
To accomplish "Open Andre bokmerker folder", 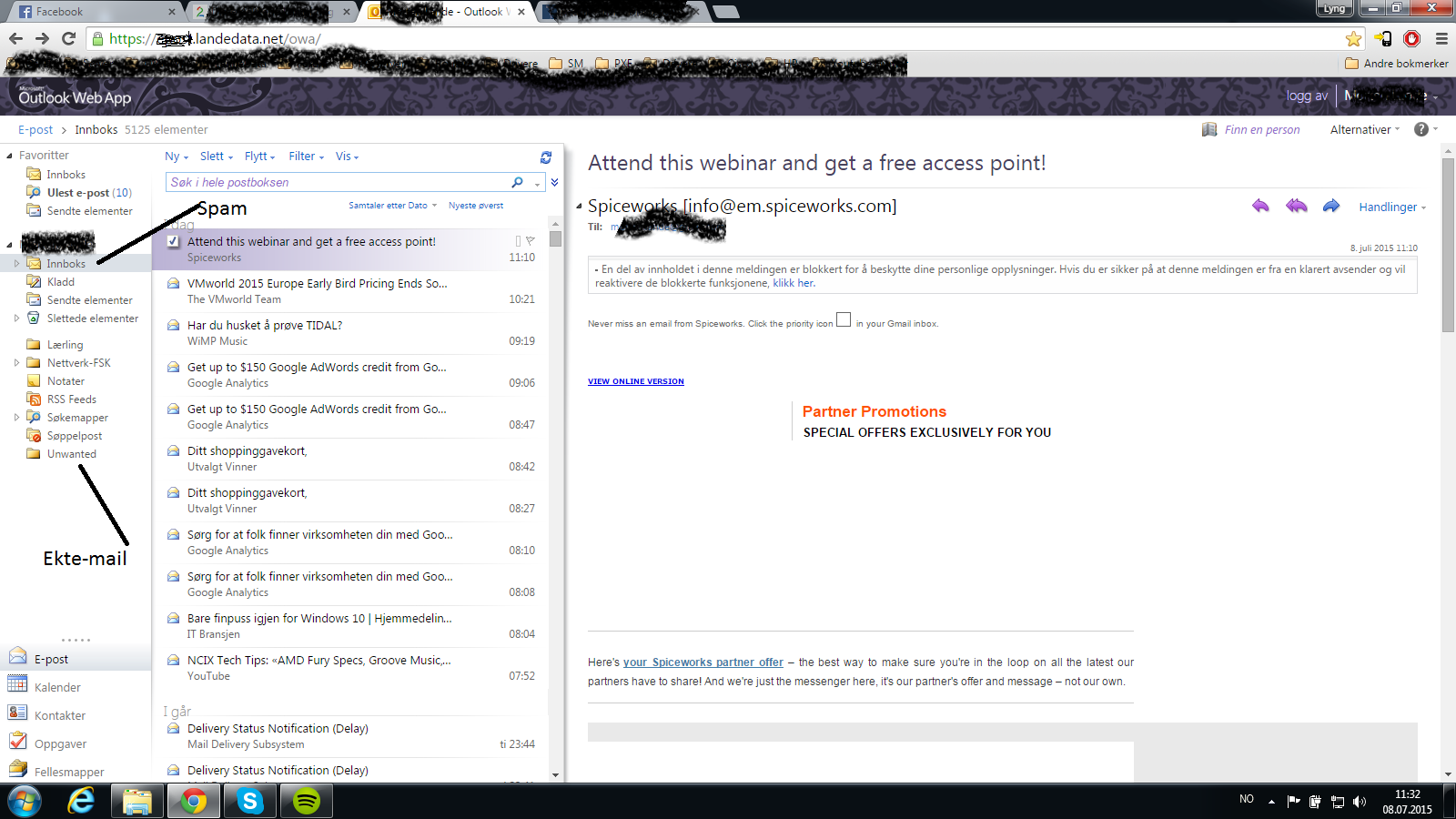I will (1397, 64).
